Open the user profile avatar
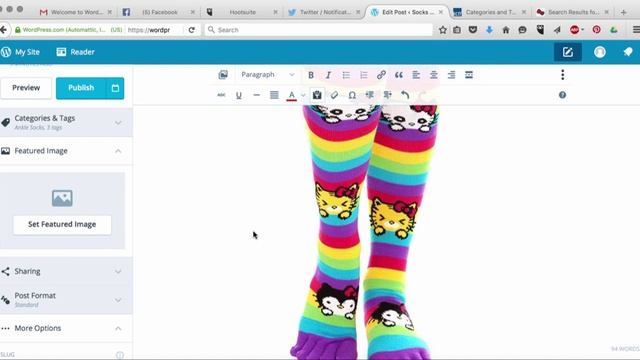This screenshot has width=640, height=360. coord(600,52)
